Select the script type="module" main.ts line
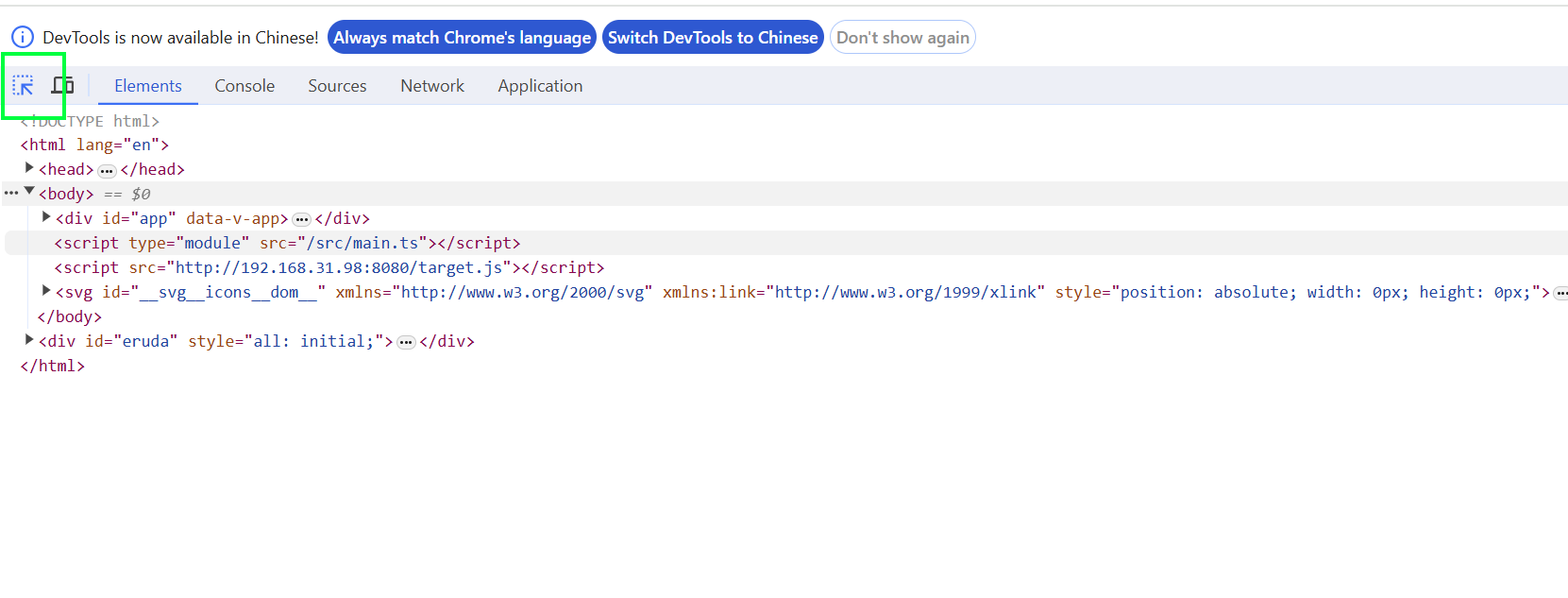Viewport: 1568px width, 598px height. coord(287,243)
